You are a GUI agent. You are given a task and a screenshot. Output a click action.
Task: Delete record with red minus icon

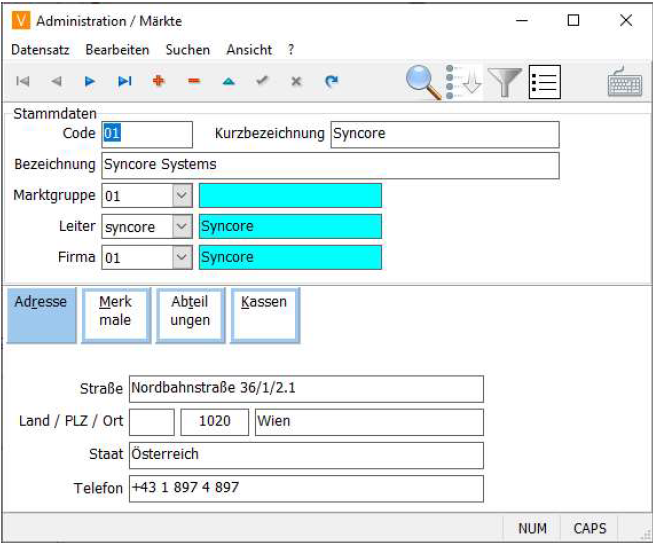point(193,82)
